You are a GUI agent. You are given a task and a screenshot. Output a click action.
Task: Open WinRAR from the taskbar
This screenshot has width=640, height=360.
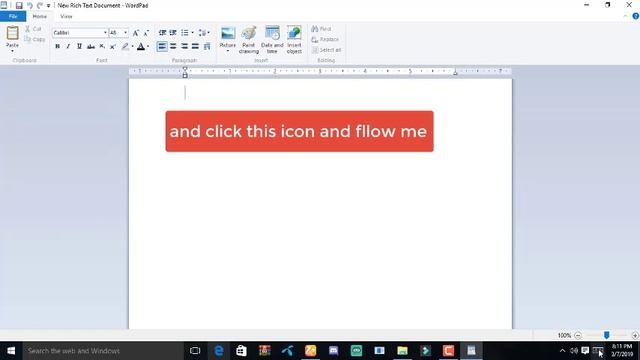click(264, 351)
